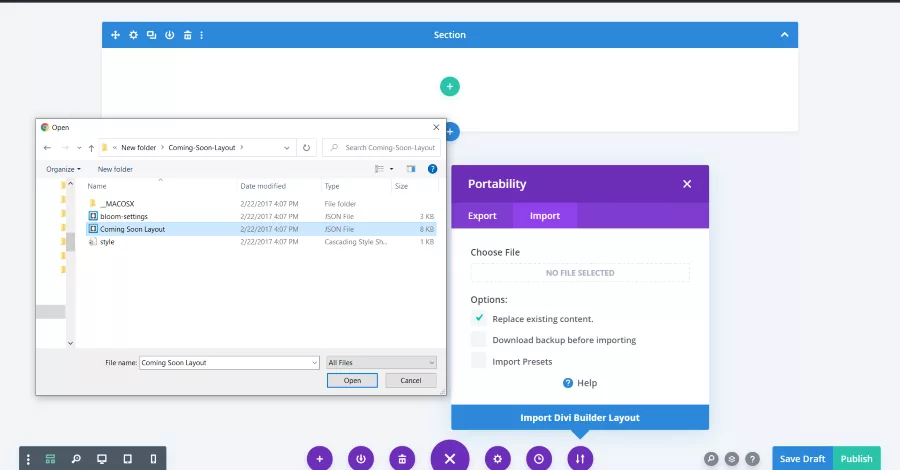
Task: Switch to Import tab
Action: pyautogui.click(x=545, y=216)
